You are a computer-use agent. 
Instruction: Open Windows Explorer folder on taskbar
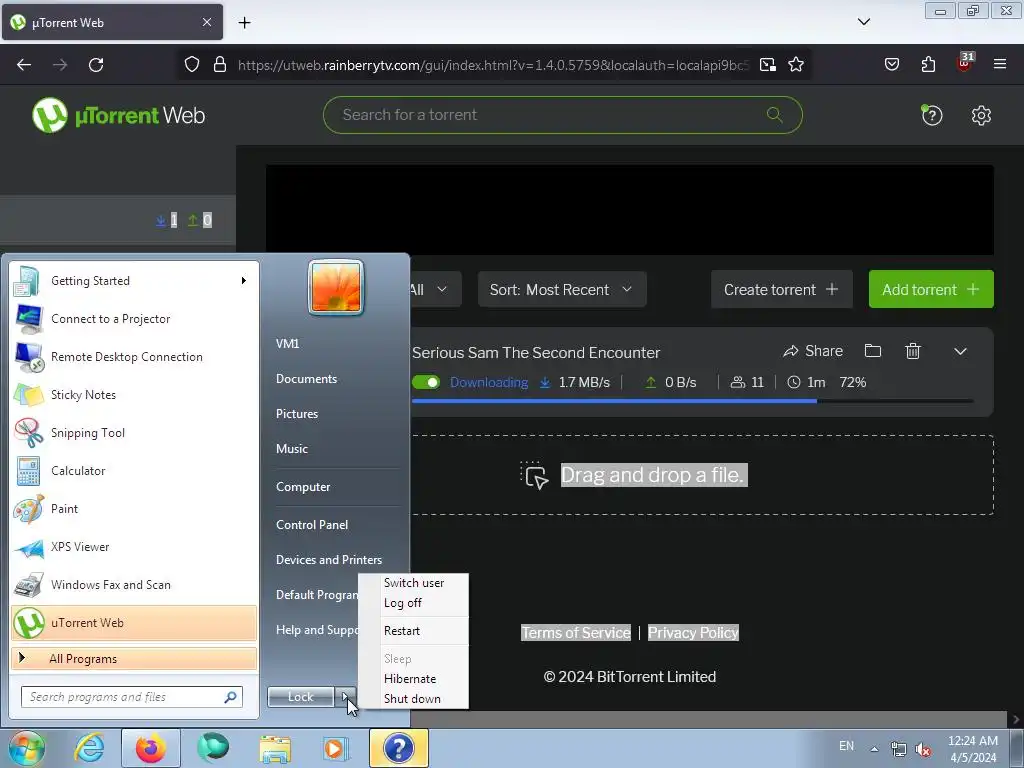tap(276, 748)
